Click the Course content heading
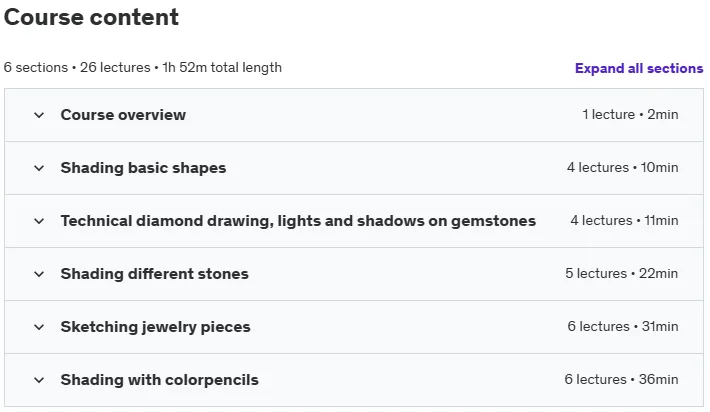 (91, 17)
